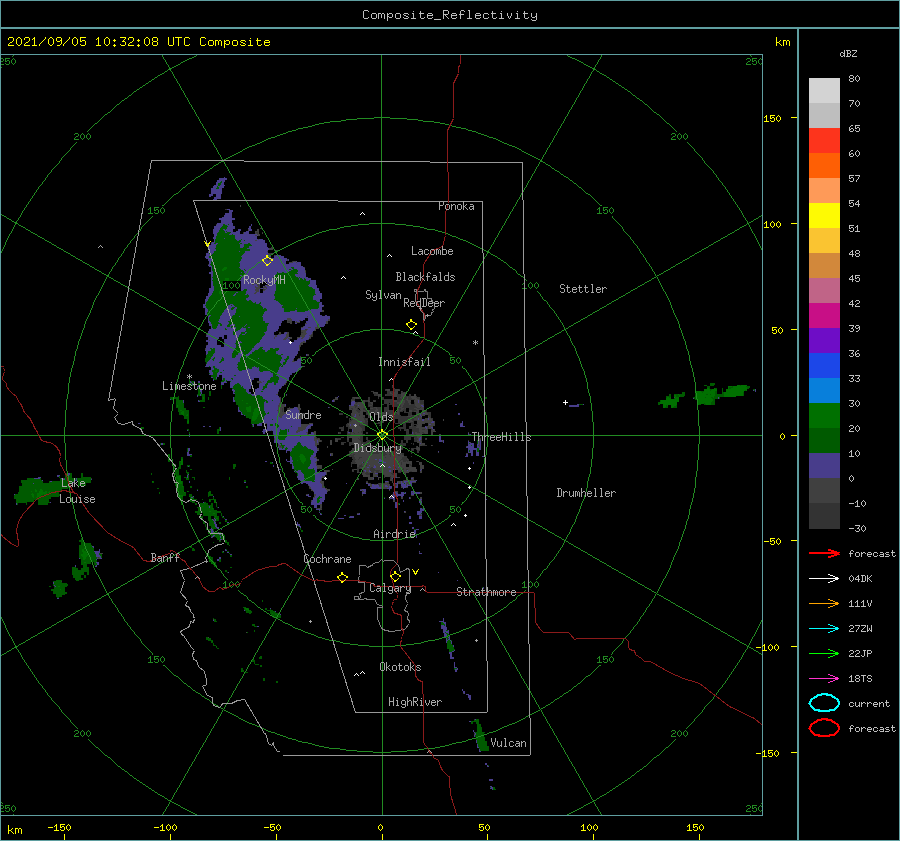Pick the slate purple 0-10 dBZ swatch
The width and height of the screenshot is (900, 841).
pos(824,466)
